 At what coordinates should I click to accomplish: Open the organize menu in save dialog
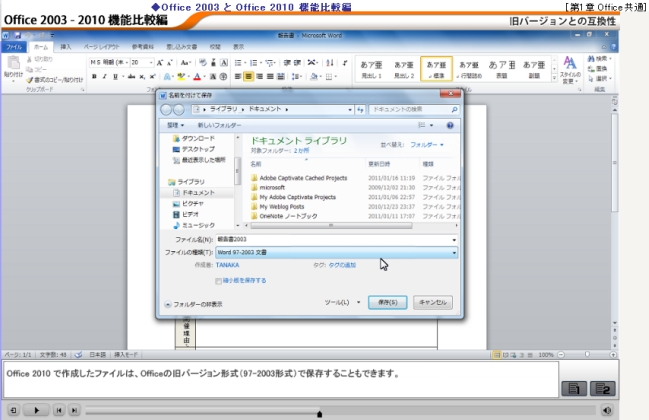click(x=175, y=125)
